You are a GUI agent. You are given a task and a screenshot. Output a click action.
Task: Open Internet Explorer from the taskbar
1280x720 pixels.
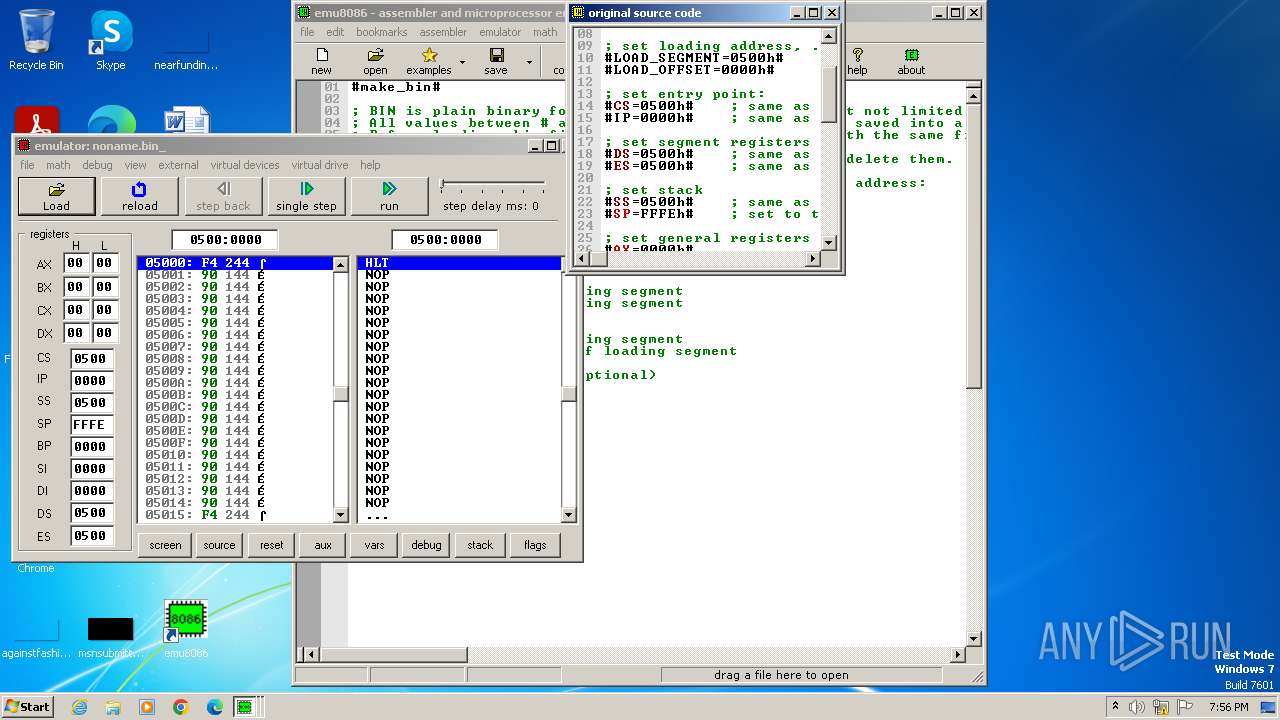coord(80,707)
